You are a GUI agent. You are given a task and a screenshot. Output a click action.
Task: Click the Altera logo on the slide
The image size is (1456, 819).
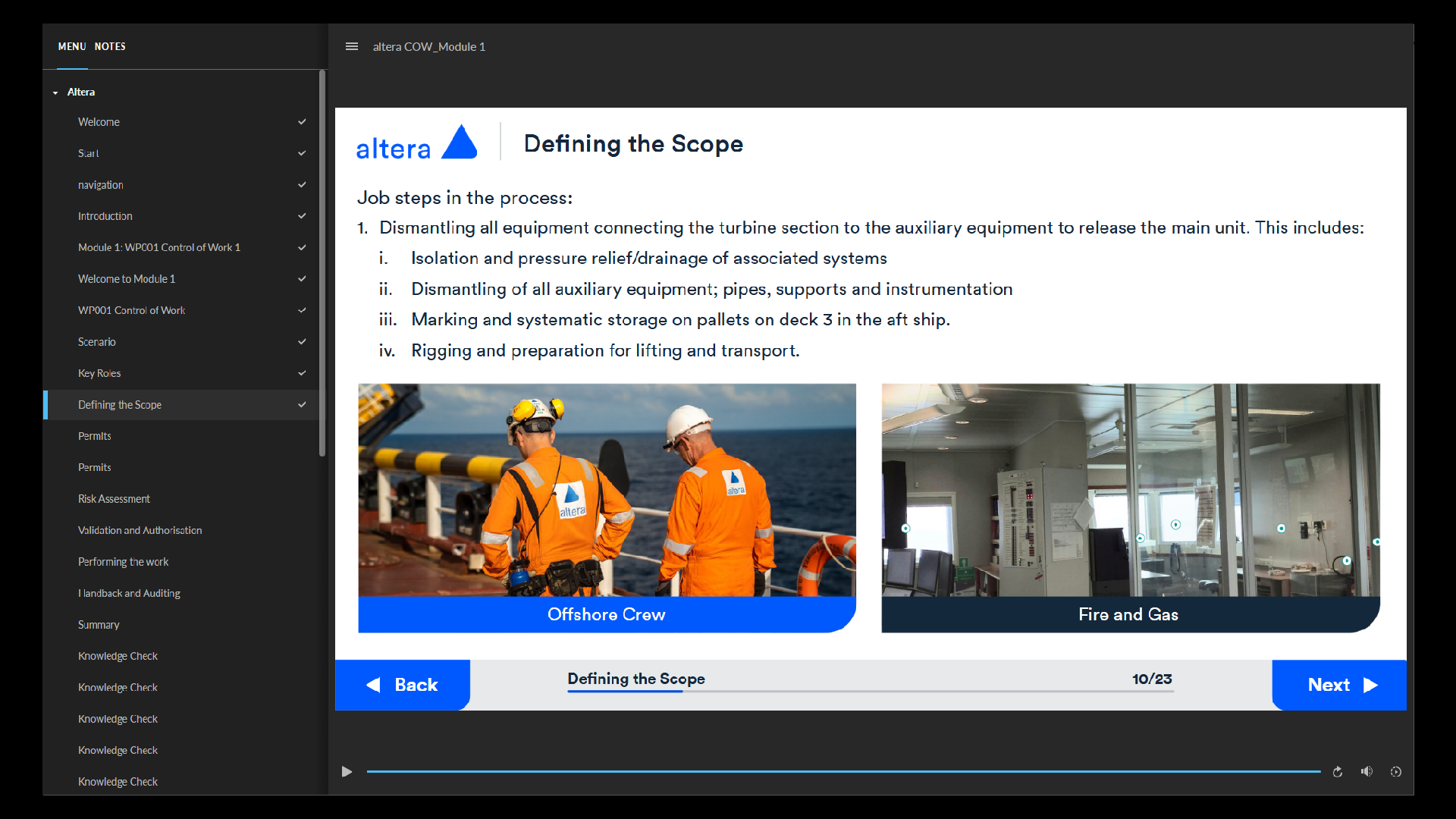tap(416, 143)
